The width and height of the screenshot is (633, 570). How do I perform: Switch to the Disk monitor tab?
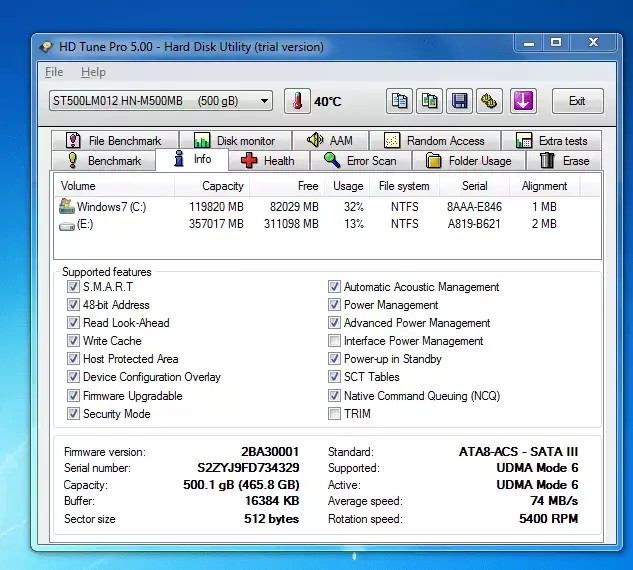(x=236, y=140)
